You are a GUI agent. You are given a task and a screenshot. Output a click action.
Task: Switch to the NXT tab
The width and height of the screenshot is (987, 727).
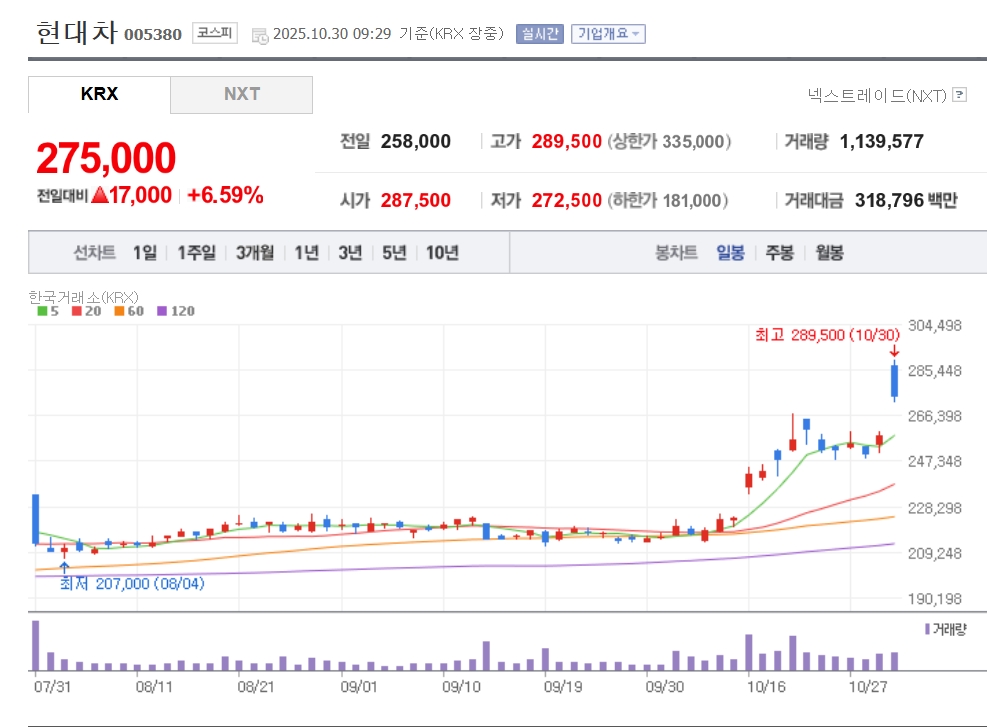pyautogui.click(x=241, y=94)
